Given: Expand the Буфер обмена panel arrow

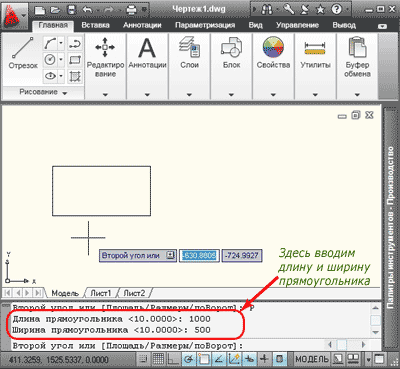Looking at the screenshot, I should click(x=357, y=95).
